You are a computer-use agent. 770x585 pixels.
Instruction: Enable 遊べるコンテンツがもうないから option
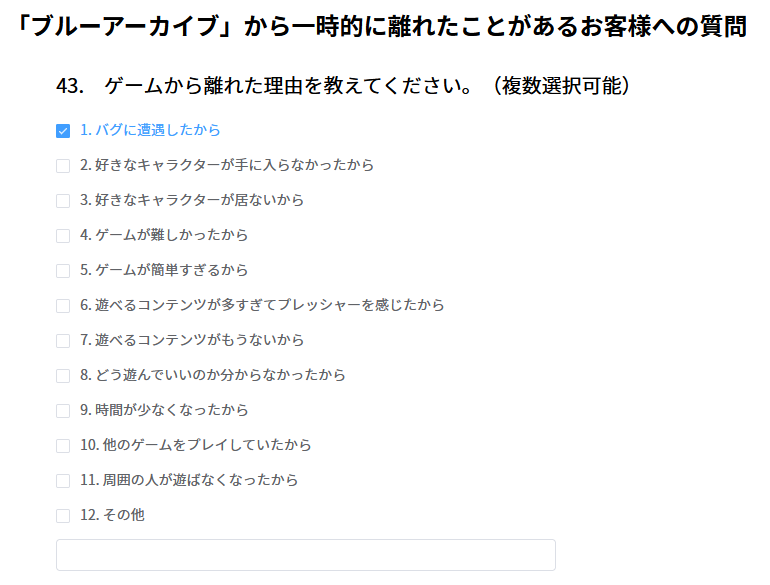point(63,341)
